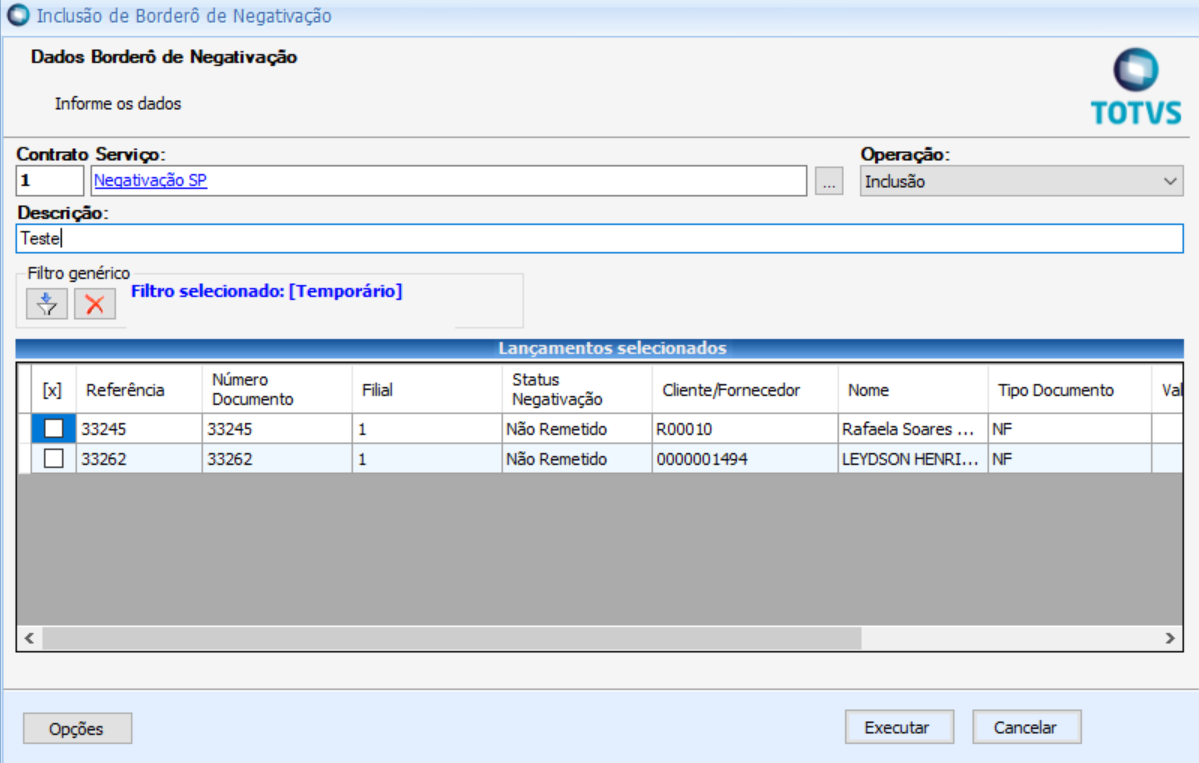Select the R00010 client cell
Screen dimensions: 1199x763
click(x=745, y=429)
